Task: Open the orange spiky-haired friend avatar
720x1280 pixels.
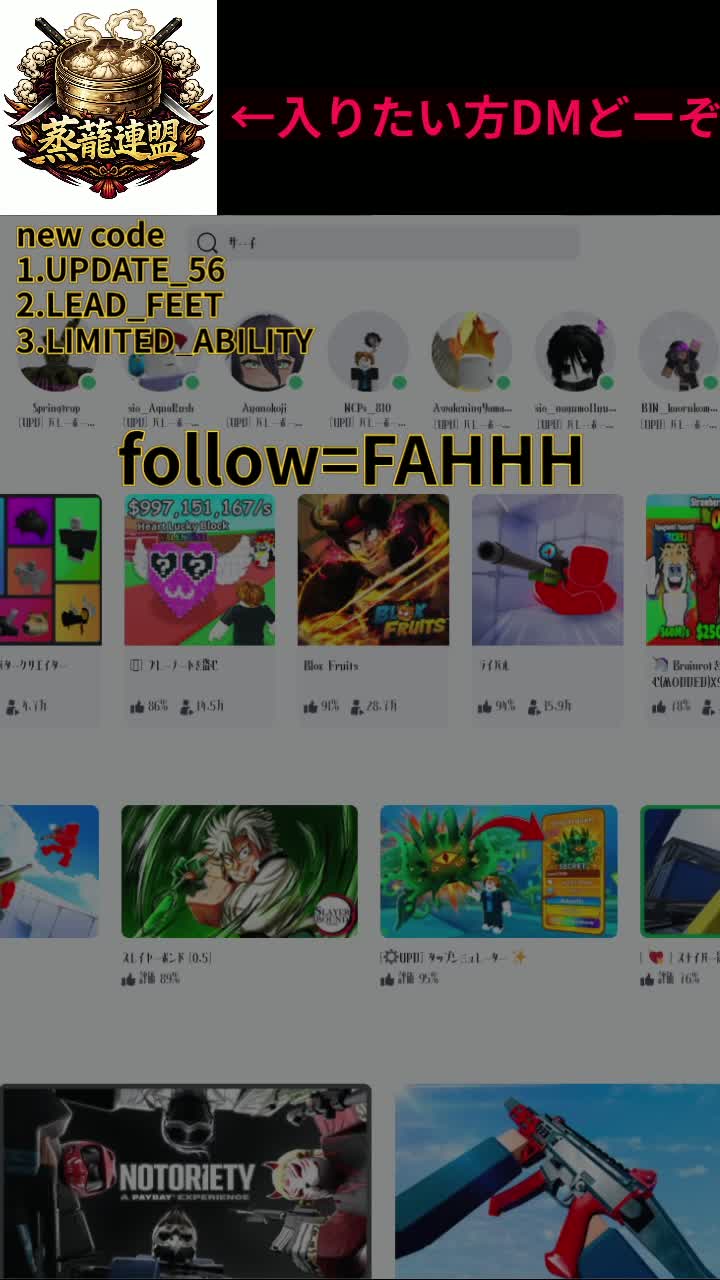Action: [x=471, y=351]
